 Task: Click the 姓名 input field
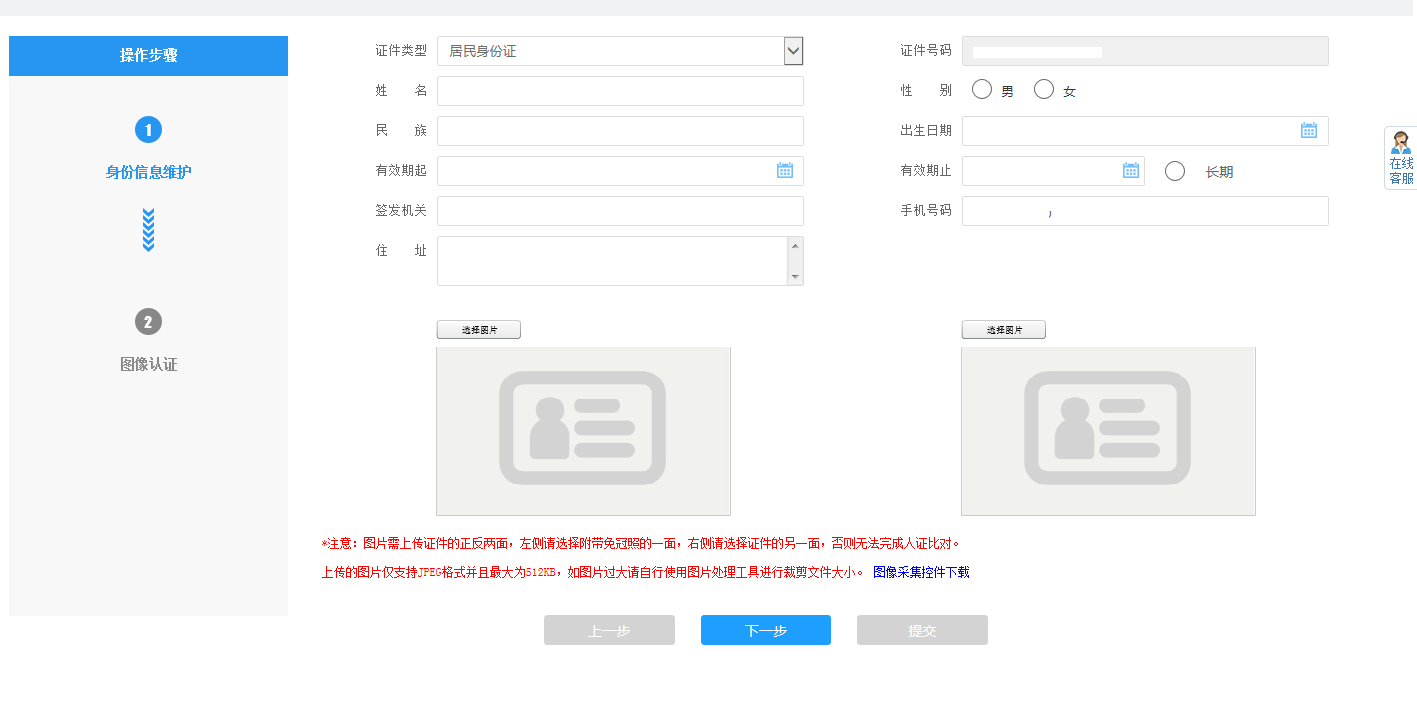(620, 91)
